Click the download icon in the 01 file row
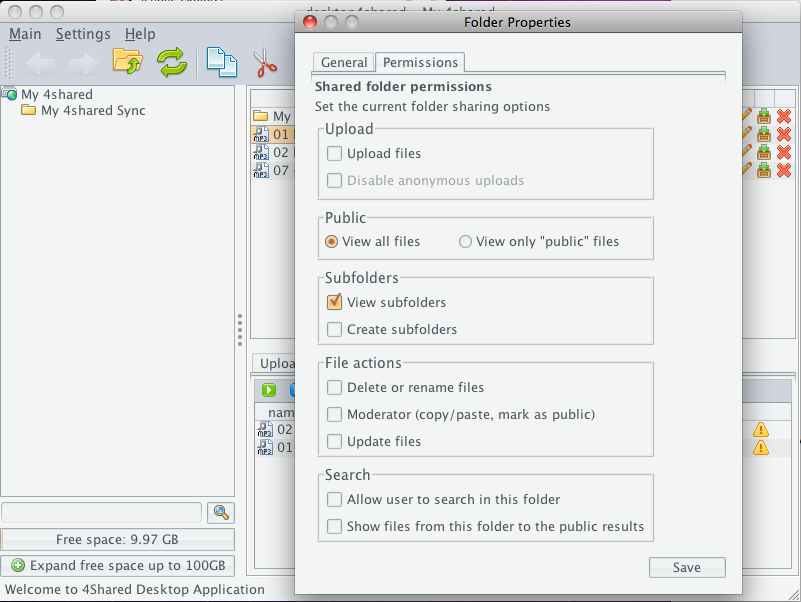801x602 pixels. (x=764, y=134)
